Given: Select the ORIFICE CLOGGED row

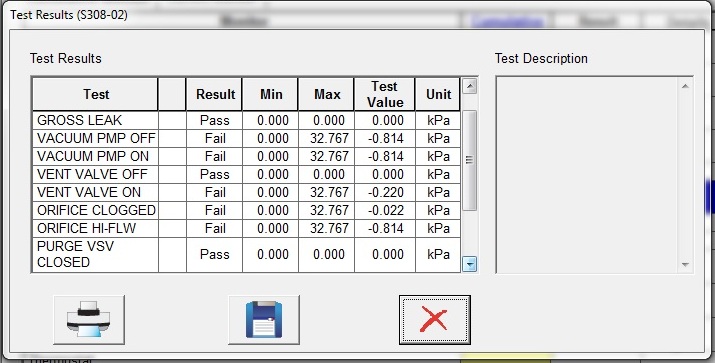Looking at the screenshot, I should tap(246, 210).
